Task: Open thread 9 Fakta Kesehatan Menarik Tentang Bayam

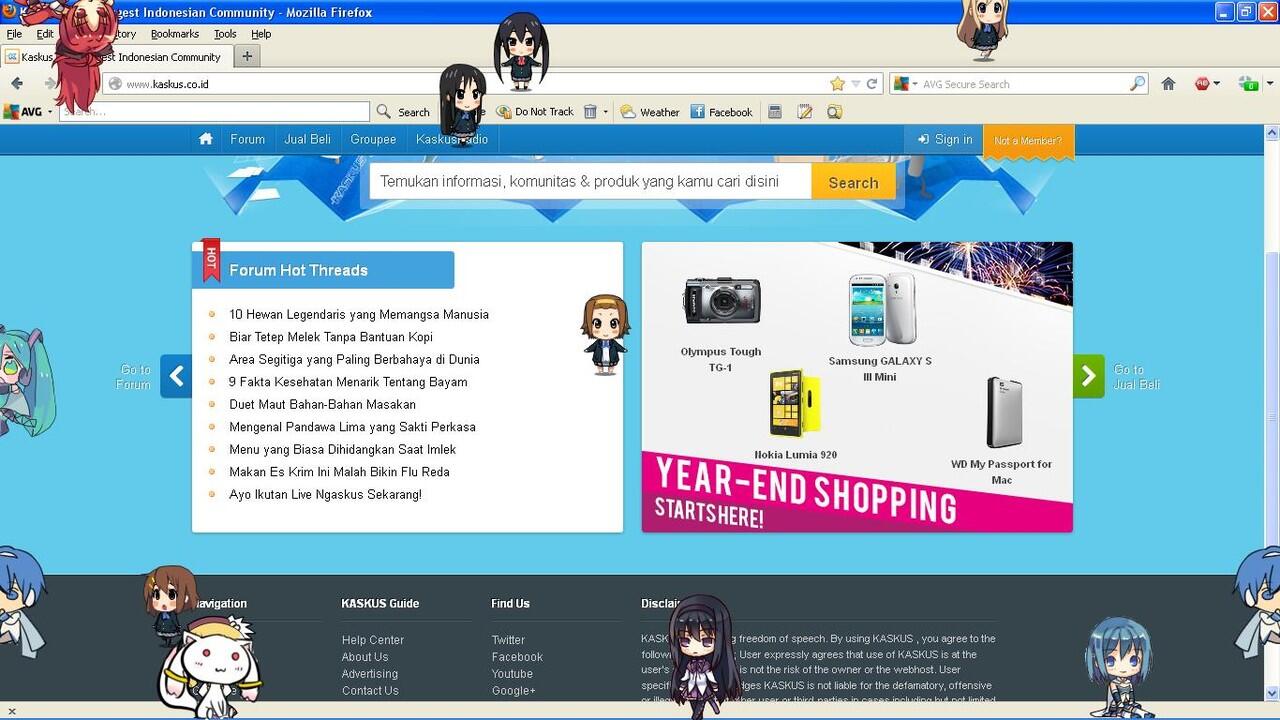Action: point(348,382)
